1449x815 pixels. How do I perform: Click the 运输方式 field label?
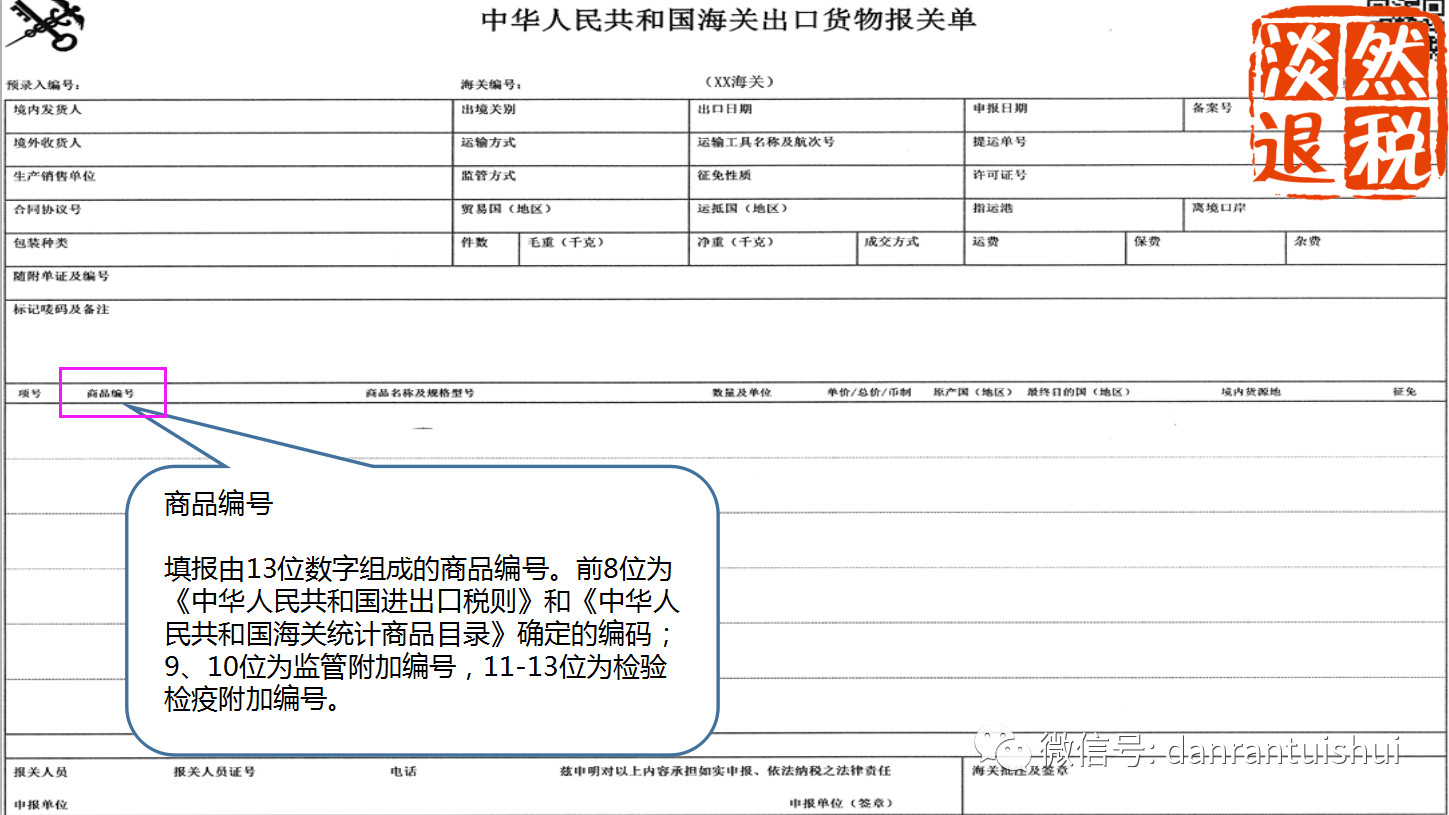point(488,143)
